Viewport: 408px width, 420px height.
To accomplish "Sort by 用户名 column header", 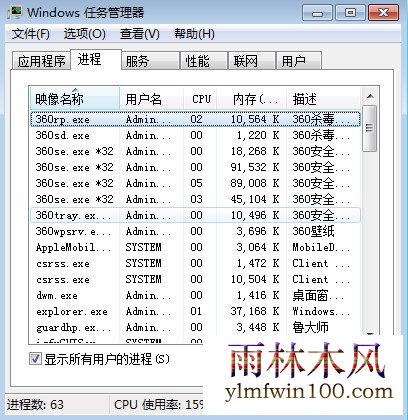I will coord(152,99).
